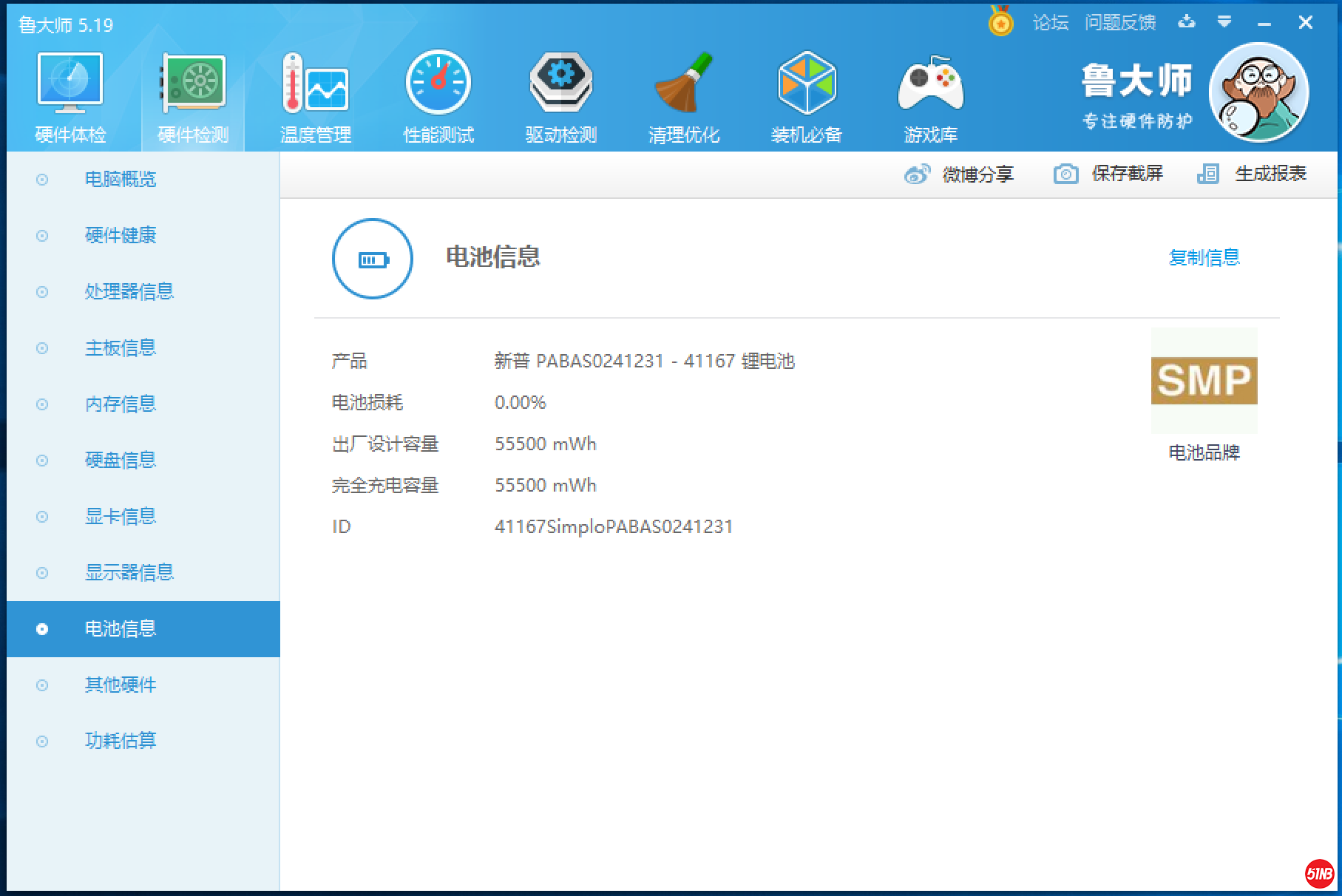Select 电脑概览 radio bullet in sidebar

(x=42, y=180)
